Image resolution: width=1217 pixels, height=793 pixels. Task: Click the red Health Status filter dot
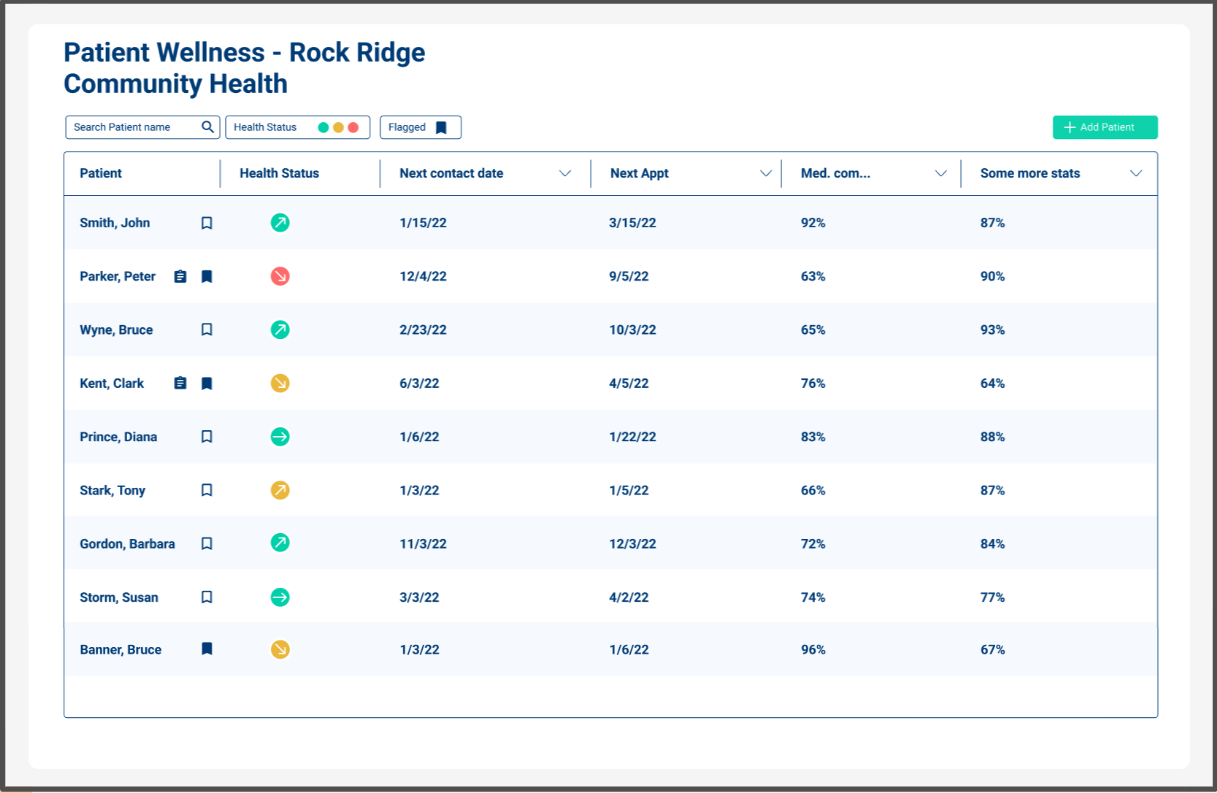pos(353,128)
